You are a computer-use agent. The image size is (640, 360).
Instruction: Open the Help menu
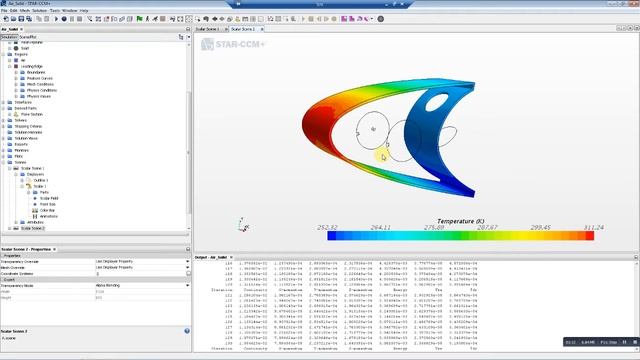point(84,11)
